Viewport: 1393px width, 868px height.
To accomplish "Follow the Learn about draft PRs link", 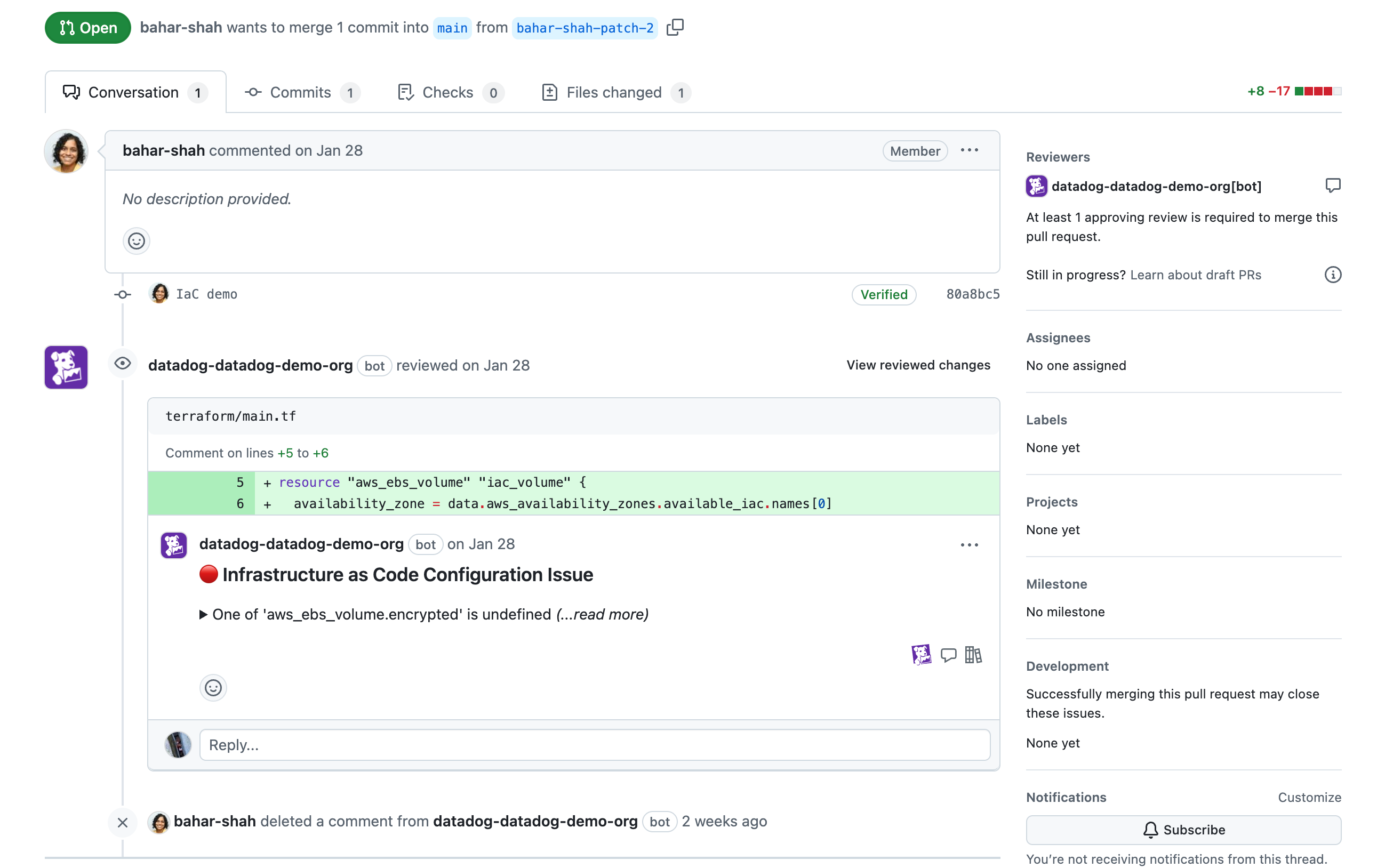I will (x=1196, y=275).
